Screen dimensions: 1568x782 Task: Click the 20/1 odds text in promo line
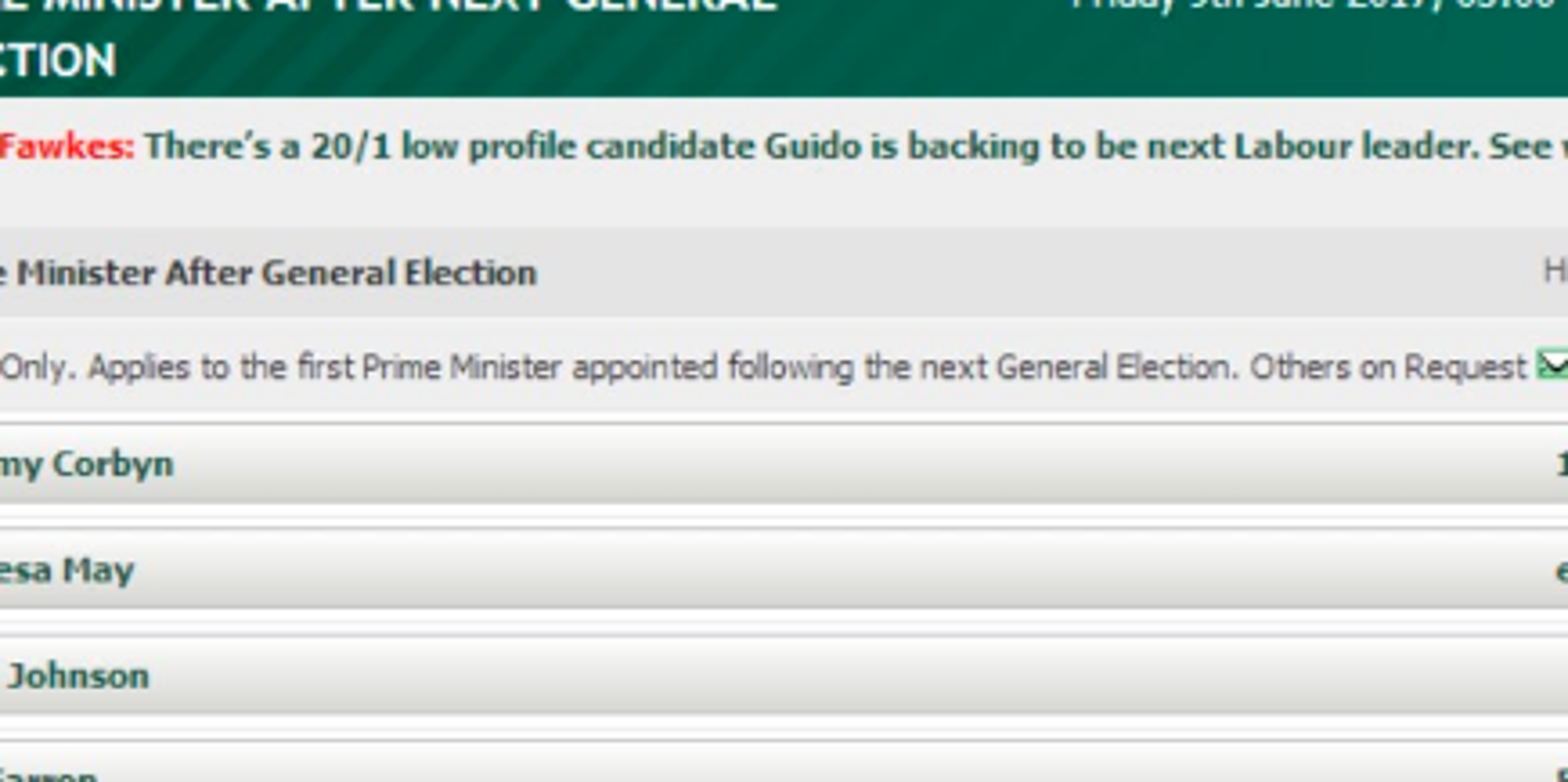point(350,147)
